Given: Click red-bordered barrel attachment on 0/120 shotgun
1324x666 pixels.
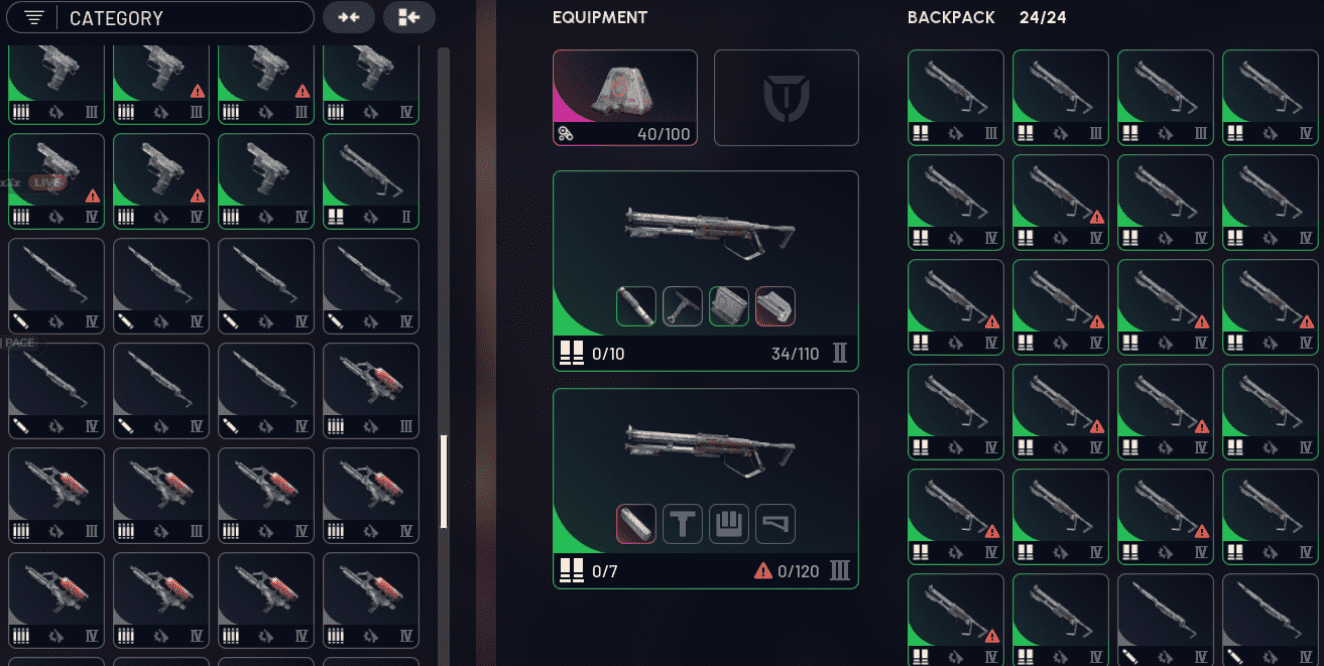Looking at the screenshot, I should (x=636, y=524).
